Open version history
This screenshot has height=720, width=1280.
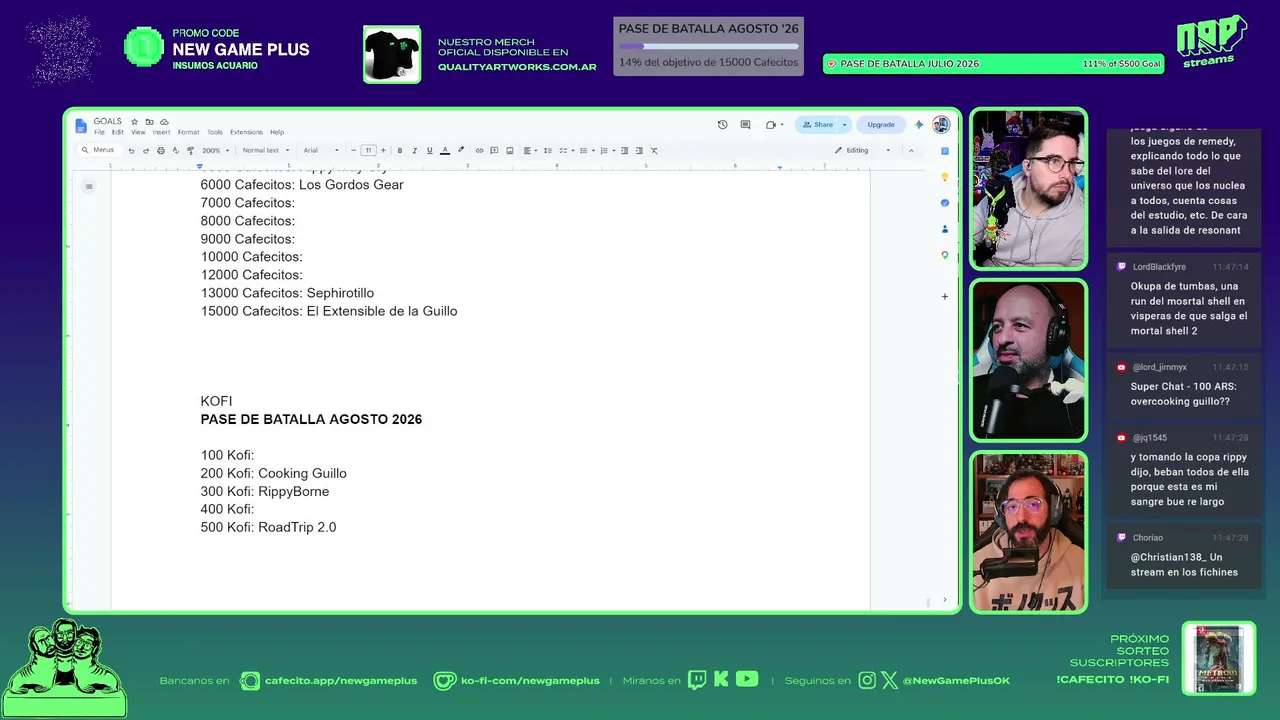723,125
